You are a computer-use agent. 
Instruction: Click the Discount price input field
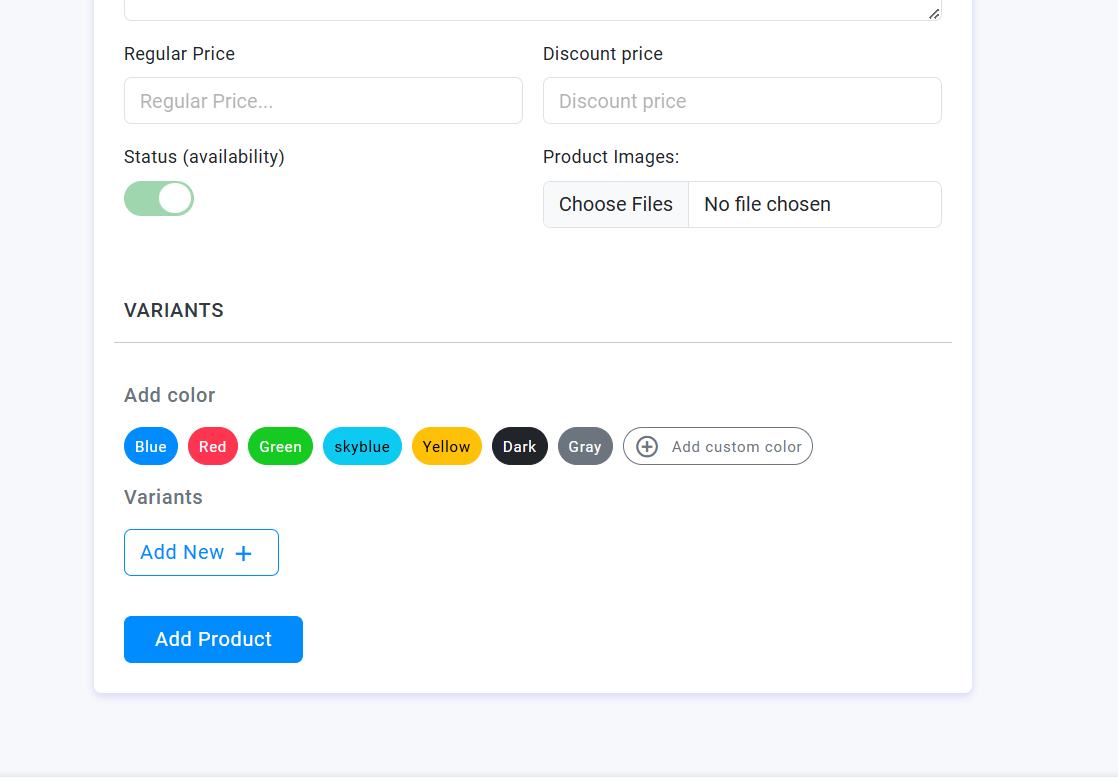point(742,101)
